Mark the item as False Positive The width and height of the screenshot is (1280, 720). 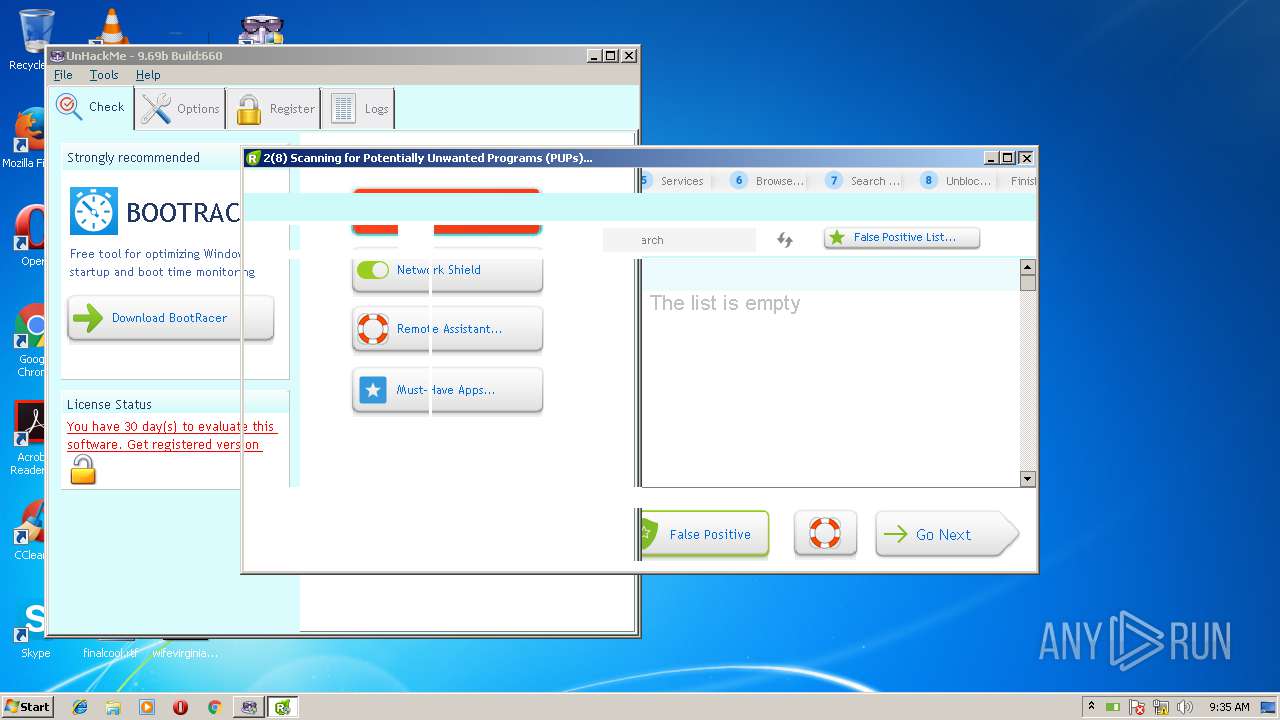703,534
